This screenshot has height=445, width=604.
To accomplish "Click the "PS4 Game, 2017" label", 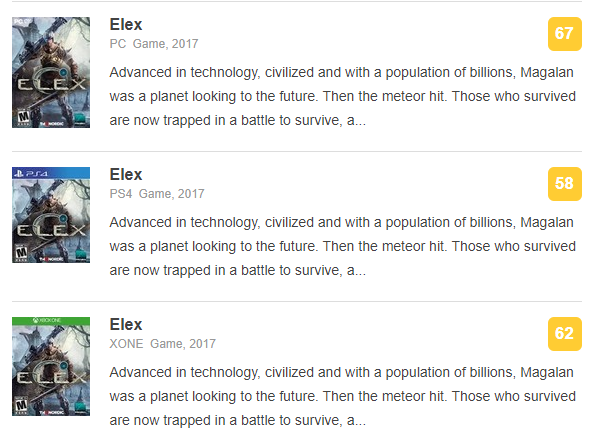I will point(157,194).
